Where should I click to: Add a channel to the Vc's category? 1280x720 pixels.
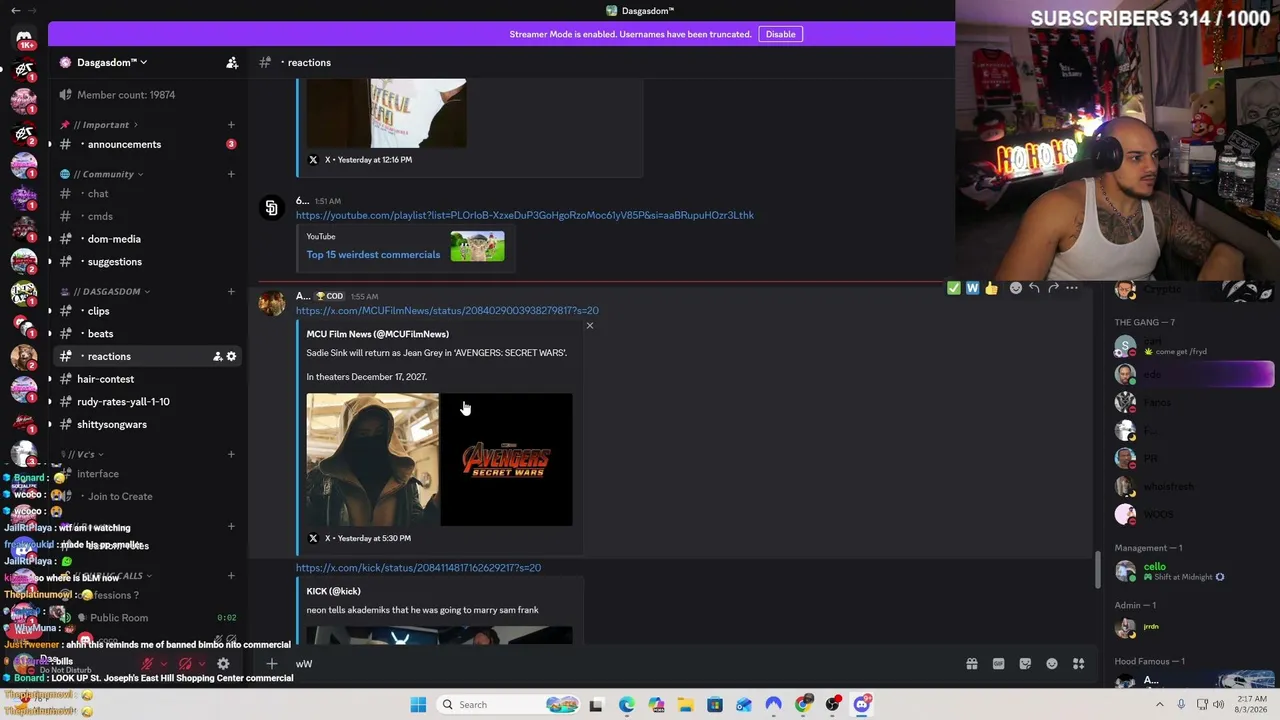tap(231, 455)
